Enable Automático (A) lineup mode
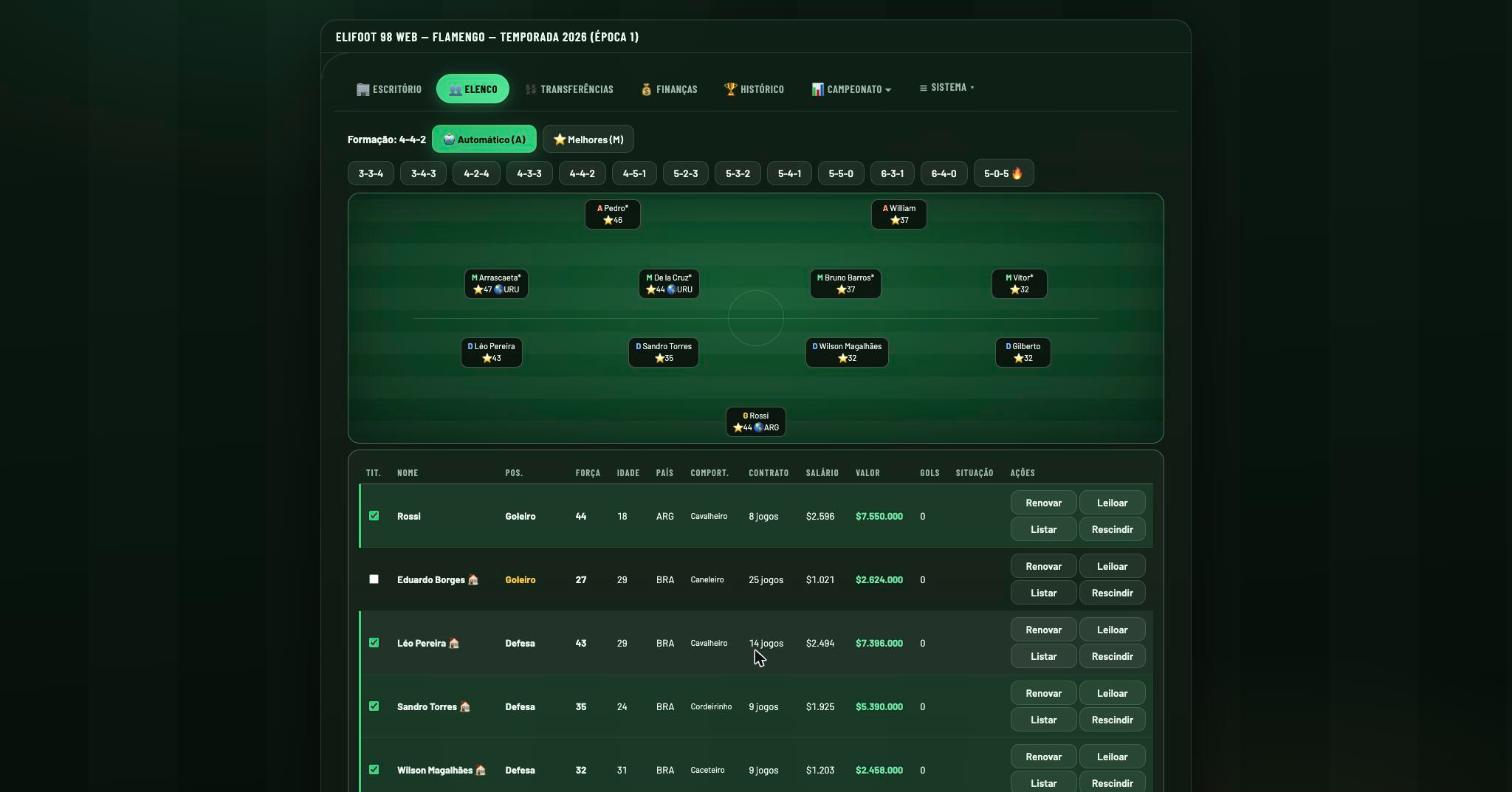 [484, 139]
